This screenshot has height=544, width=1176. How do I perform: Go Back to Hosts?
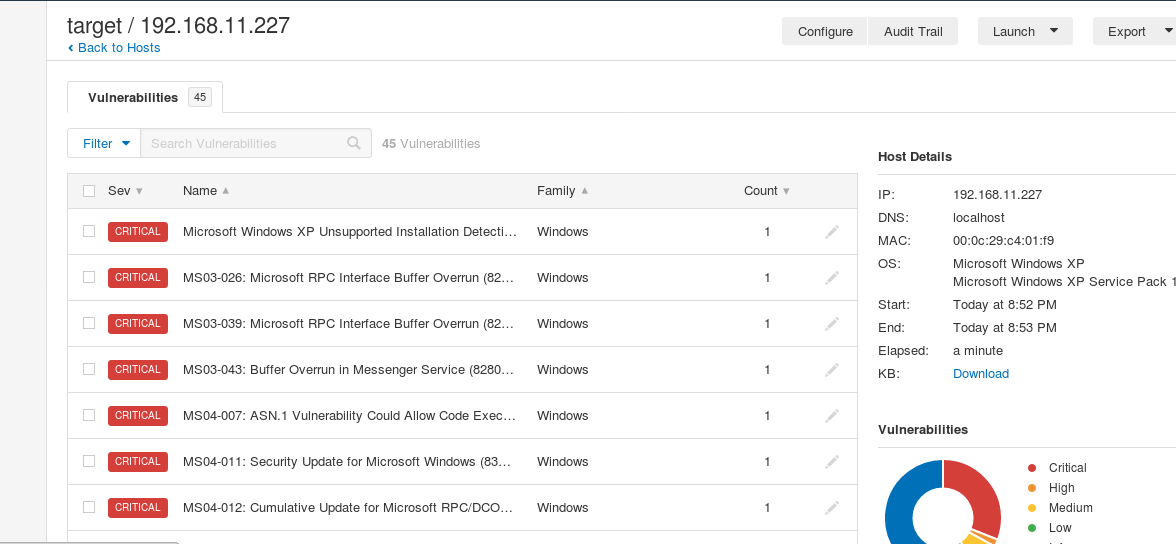pos(114,47)
